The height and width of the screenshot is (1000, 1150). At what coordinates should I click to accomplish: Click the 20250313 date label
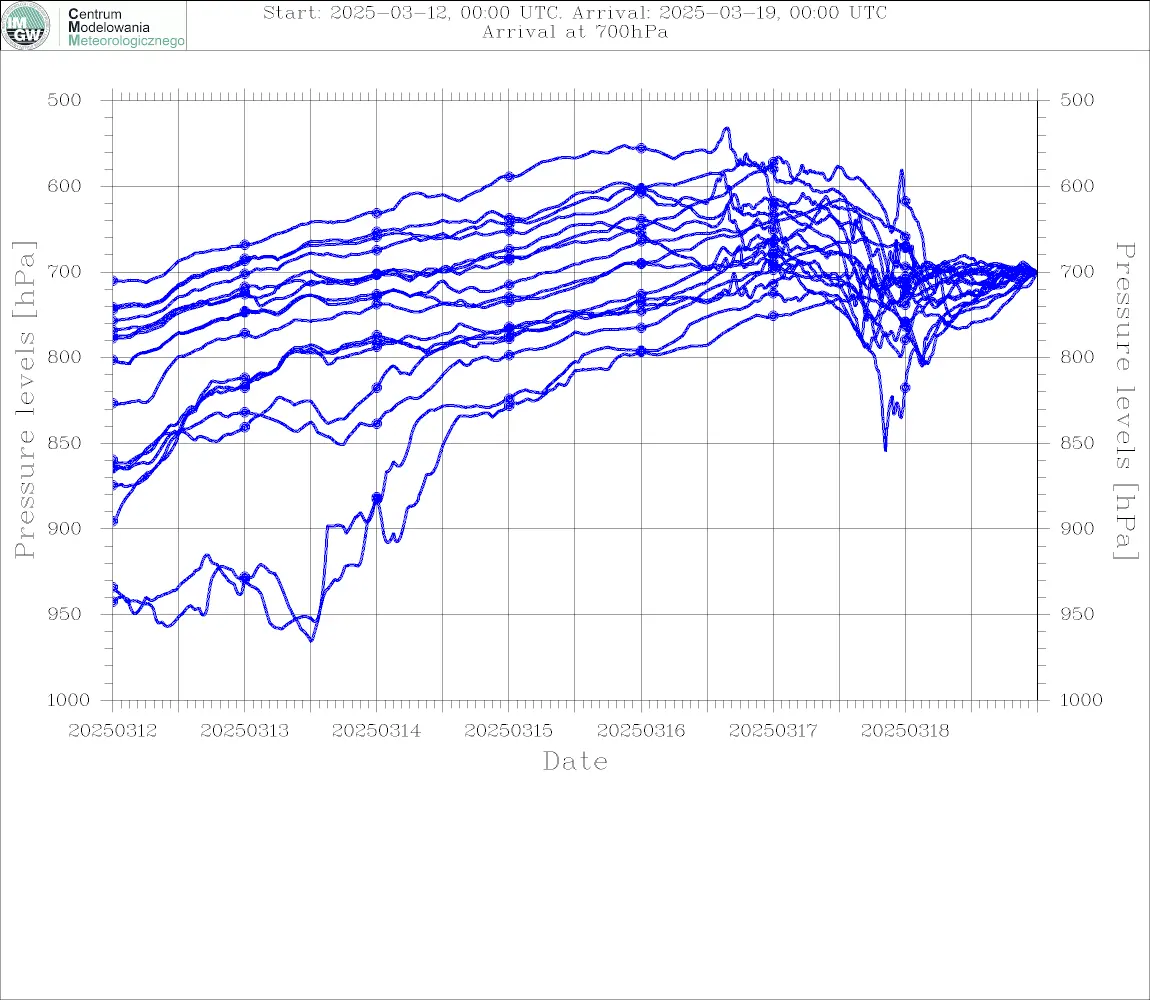(244, 731)
